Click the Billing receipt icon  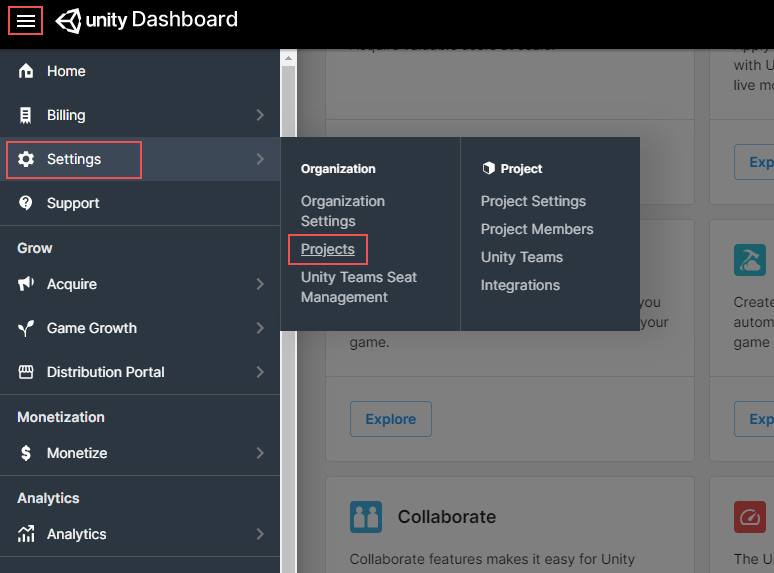[26, 115]
